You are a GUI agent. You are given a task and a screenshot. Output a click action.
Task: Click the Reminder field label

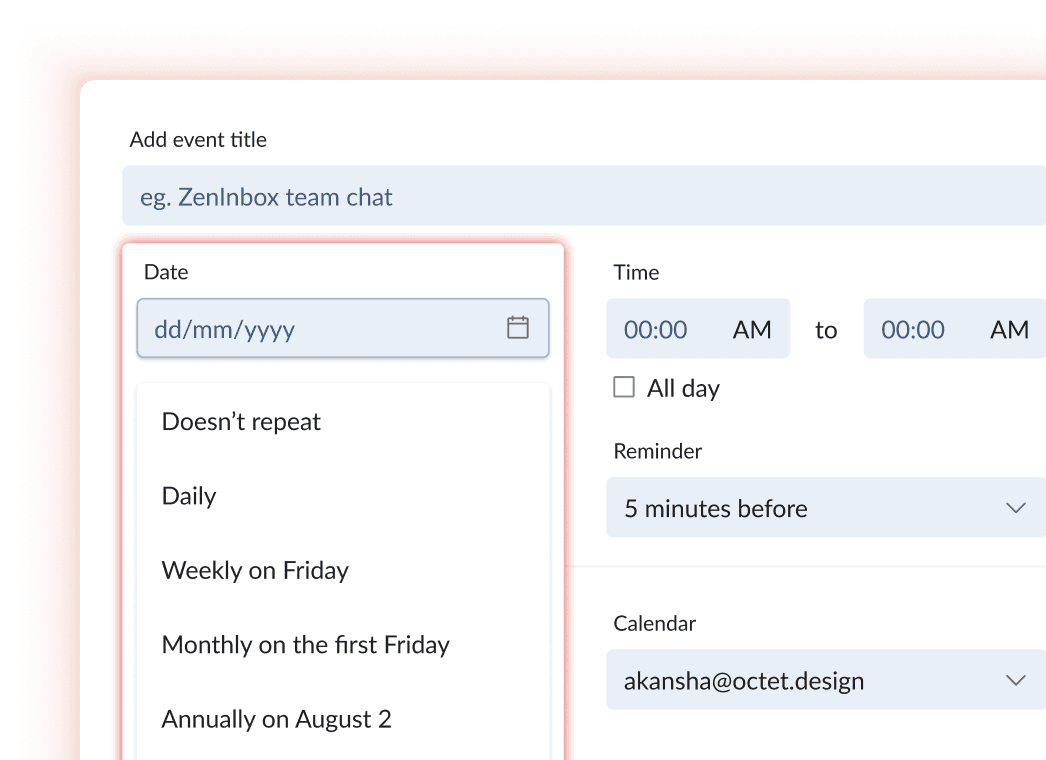tap(658, 451)
